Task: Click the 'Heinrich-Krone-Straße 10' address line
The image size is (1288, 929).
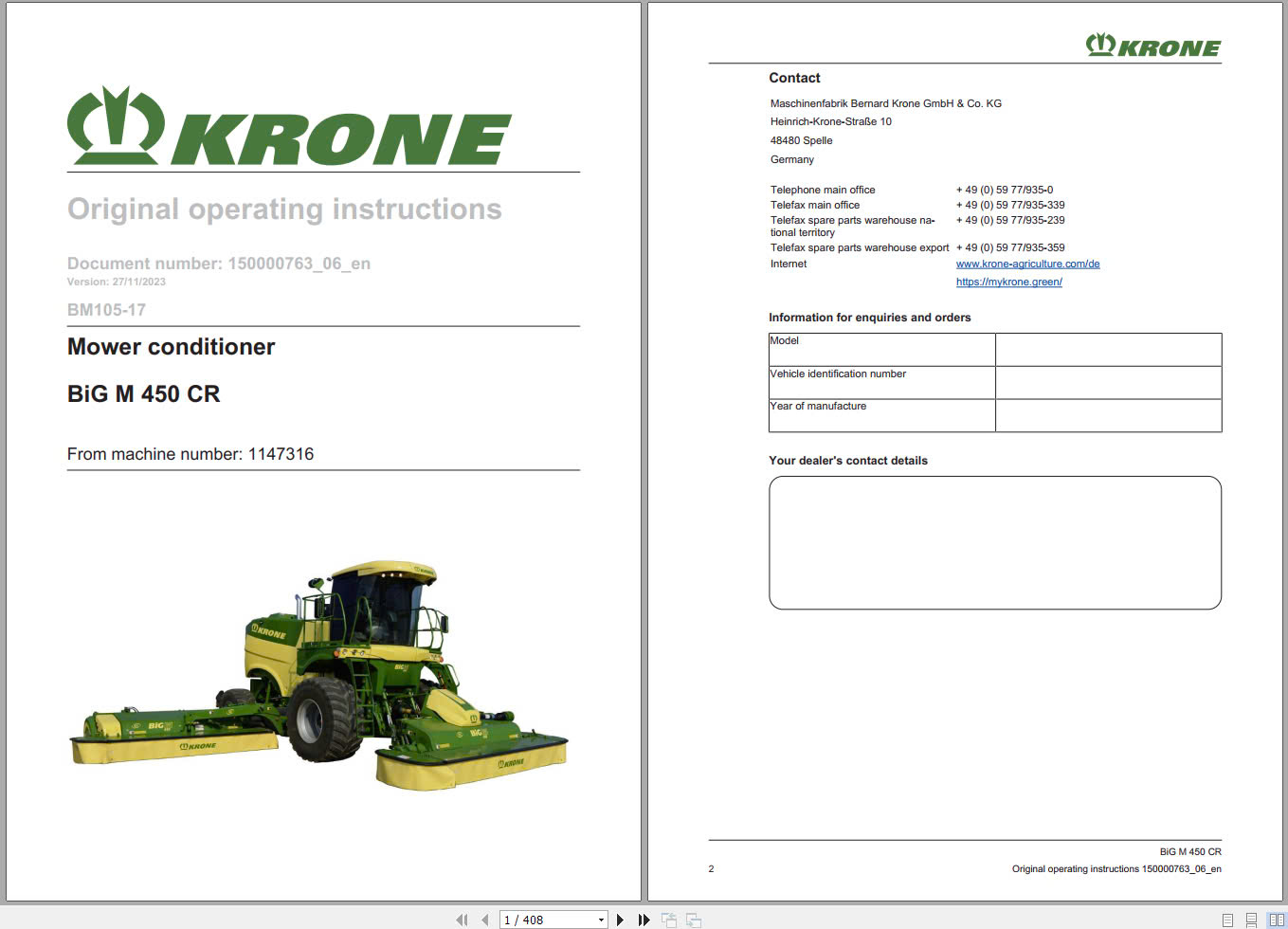Action: point(831,121)
